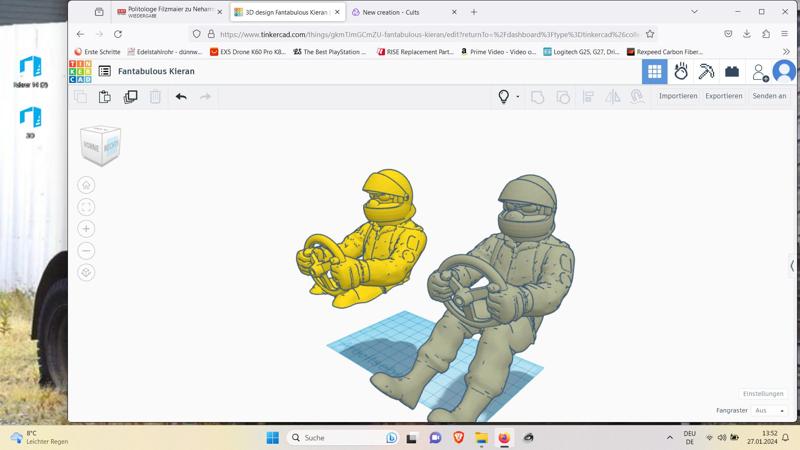The width and height of the screenshot is (800, 450).
Task: Open the list all tabs dropdown
Action: coord(694,12)
